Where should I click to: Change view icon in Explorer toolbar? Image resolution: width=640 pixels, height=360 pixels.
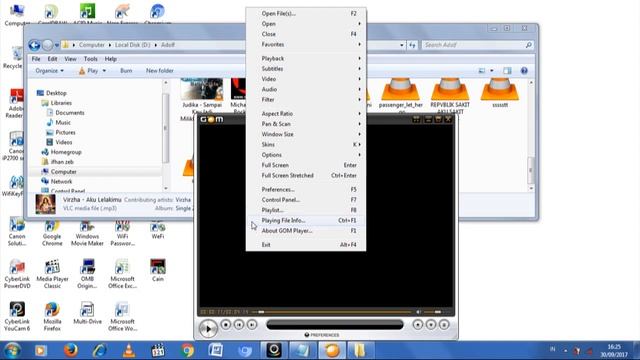coord(482,71)
